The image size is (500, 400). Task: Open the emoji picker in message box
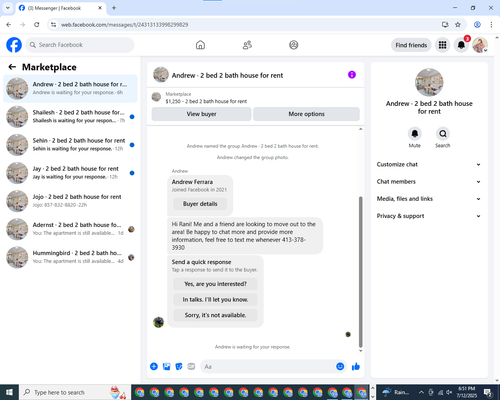point(340,367)
